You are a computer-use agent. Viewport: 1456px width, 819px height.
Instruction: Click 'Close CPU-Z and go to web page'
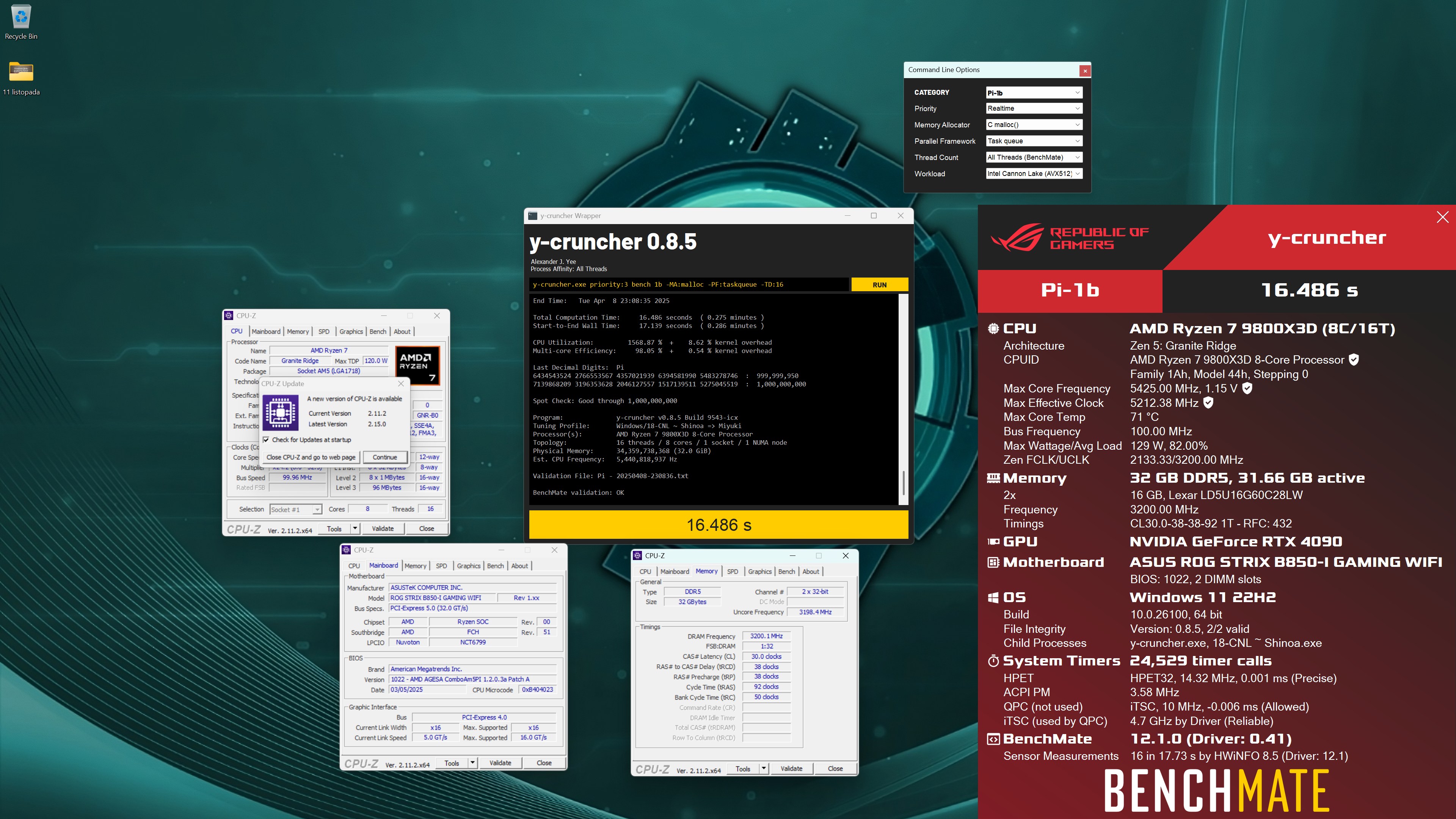coord(311,457)
